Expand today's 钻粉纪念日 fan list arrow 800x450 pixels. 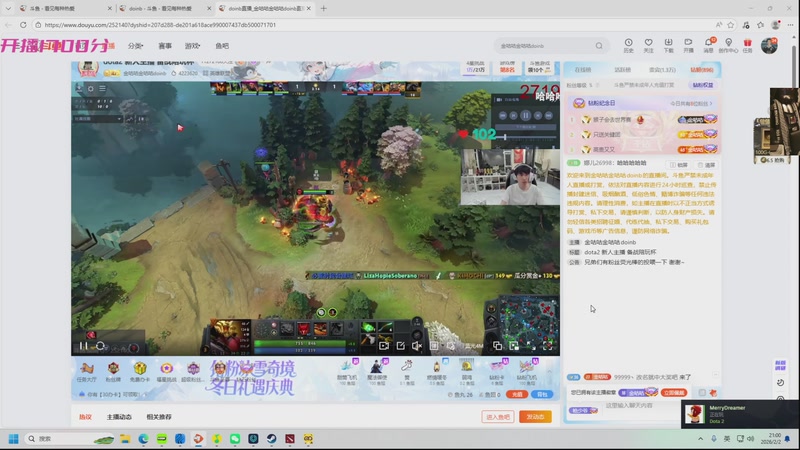pos(711,104)
